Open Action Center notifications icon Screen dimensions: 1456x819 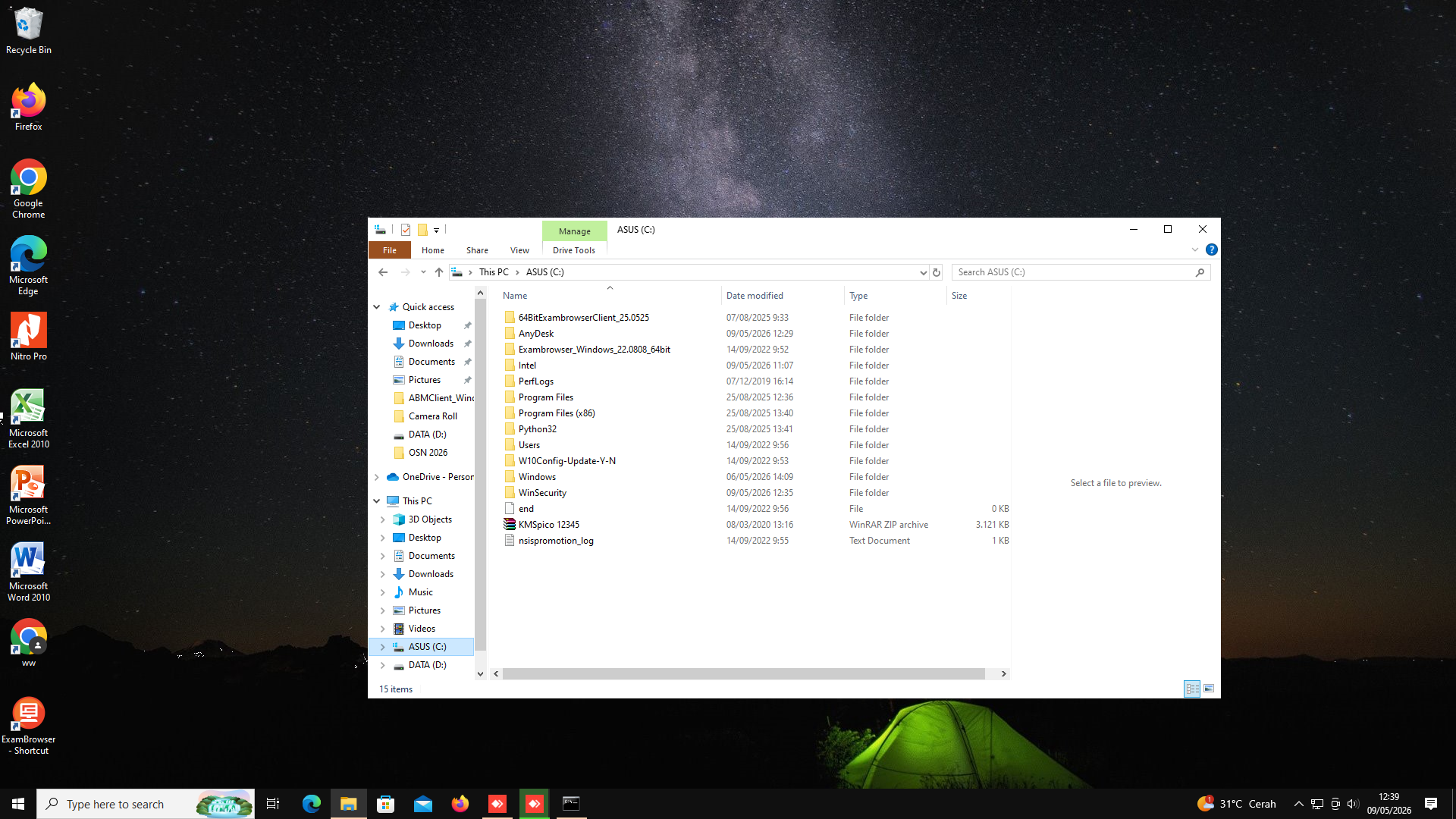coord(1431,804)
